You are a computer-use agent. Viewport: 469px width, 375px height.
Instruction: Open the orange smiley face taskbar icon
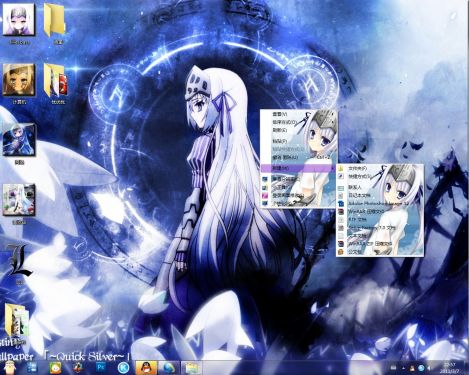(x=55, y=368)
